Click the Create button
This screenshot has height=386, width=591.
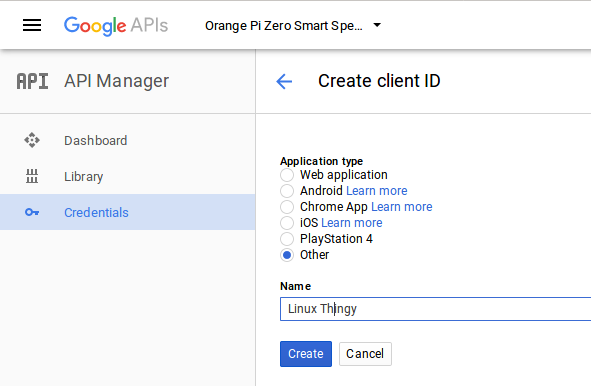[306, 354]
